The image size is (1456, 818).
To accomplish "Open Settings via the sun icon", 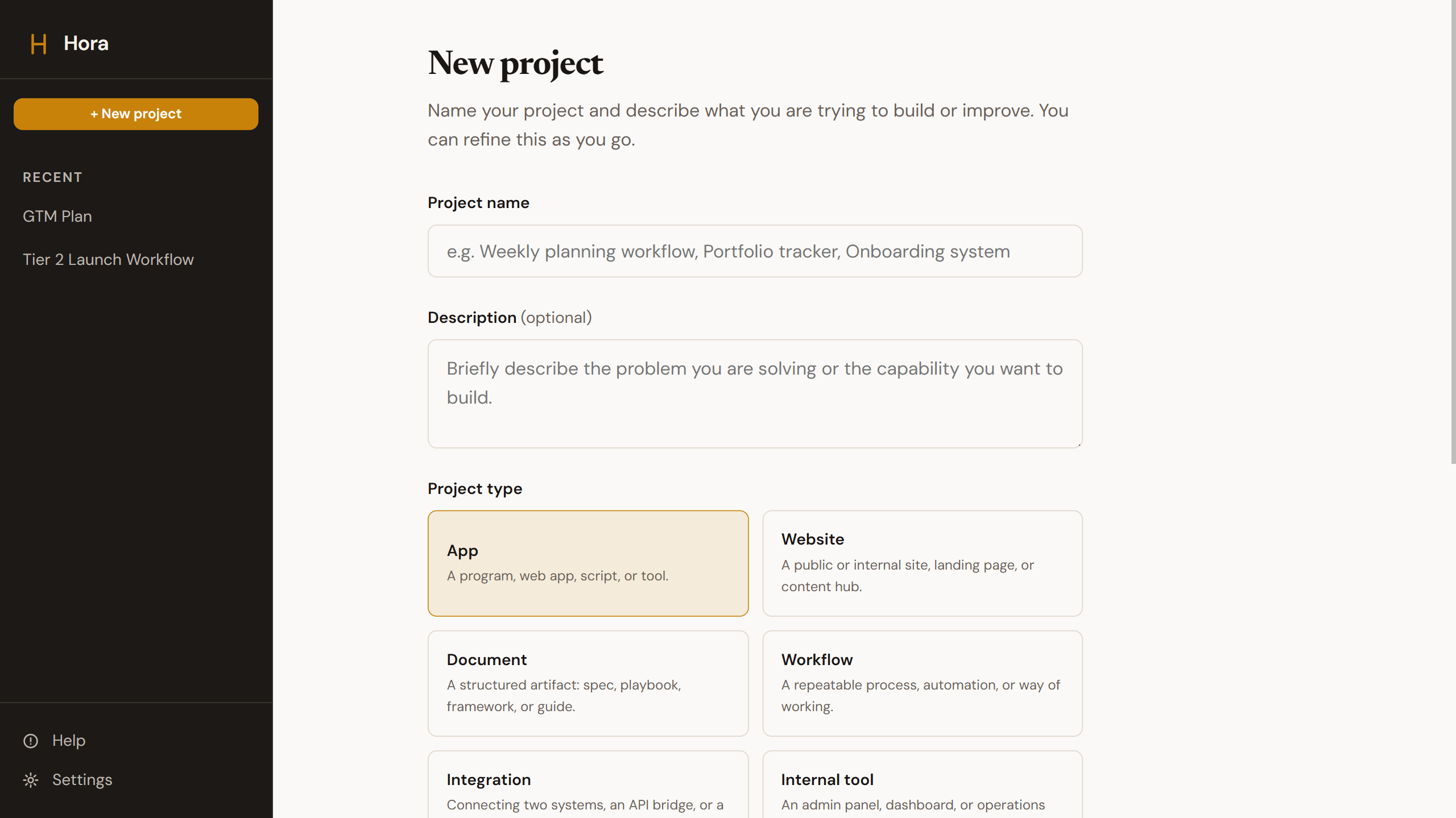I will click(x=30, y=779).
